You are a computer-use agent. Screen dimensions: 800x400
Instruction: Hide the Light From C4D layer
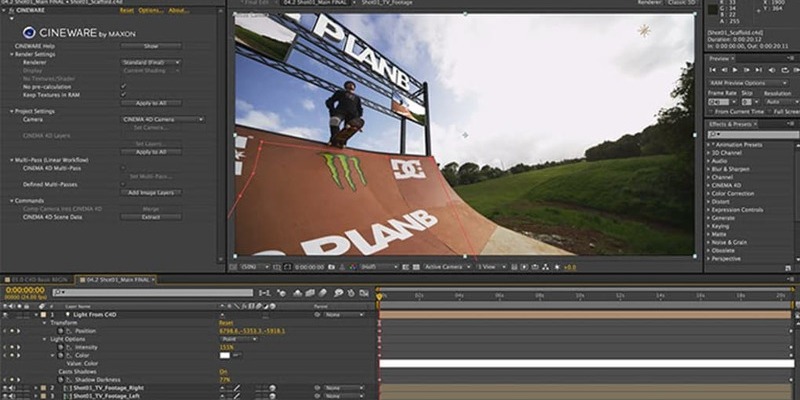(5, 315)
